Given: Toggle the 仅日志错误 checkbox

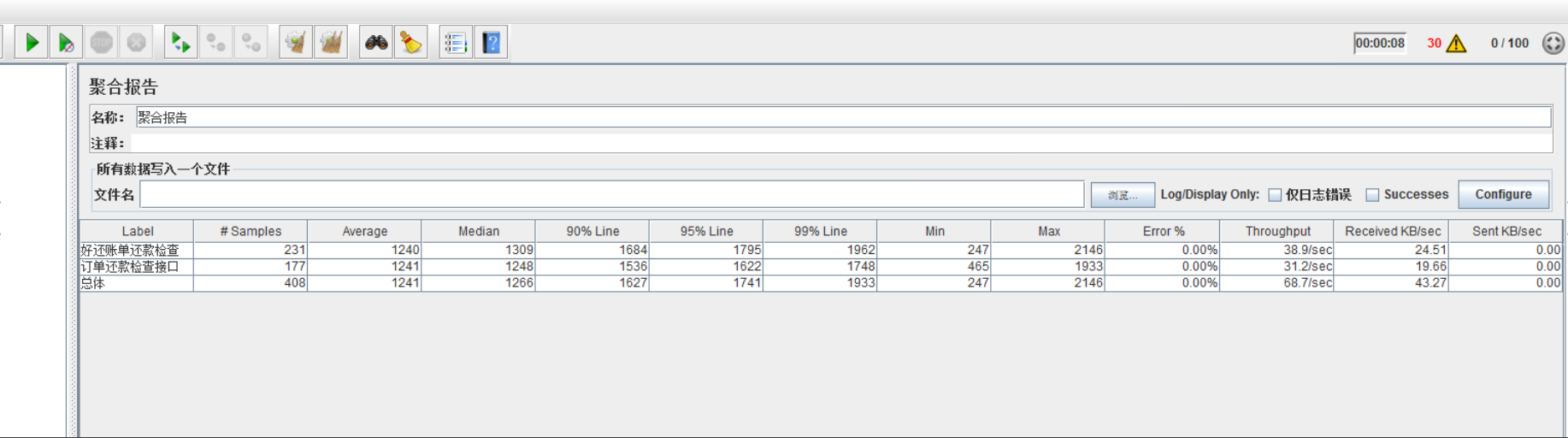Looking at the screenshot, I should (x=1275, y=195).
